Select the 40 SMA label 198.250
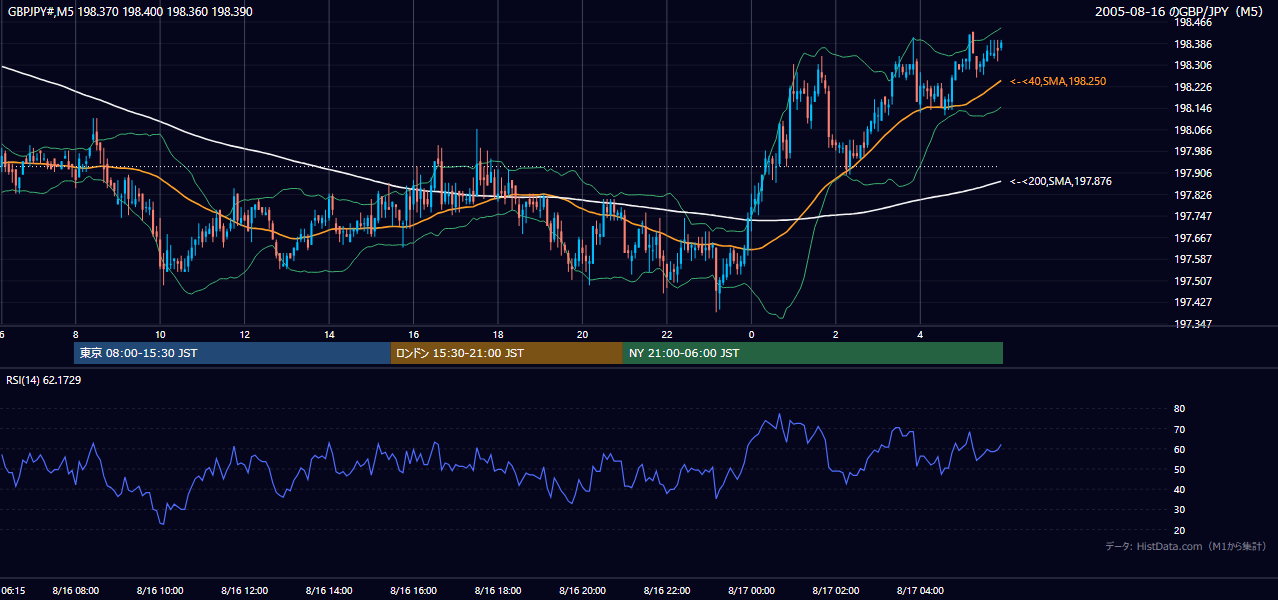 (x=1058, y=81)
